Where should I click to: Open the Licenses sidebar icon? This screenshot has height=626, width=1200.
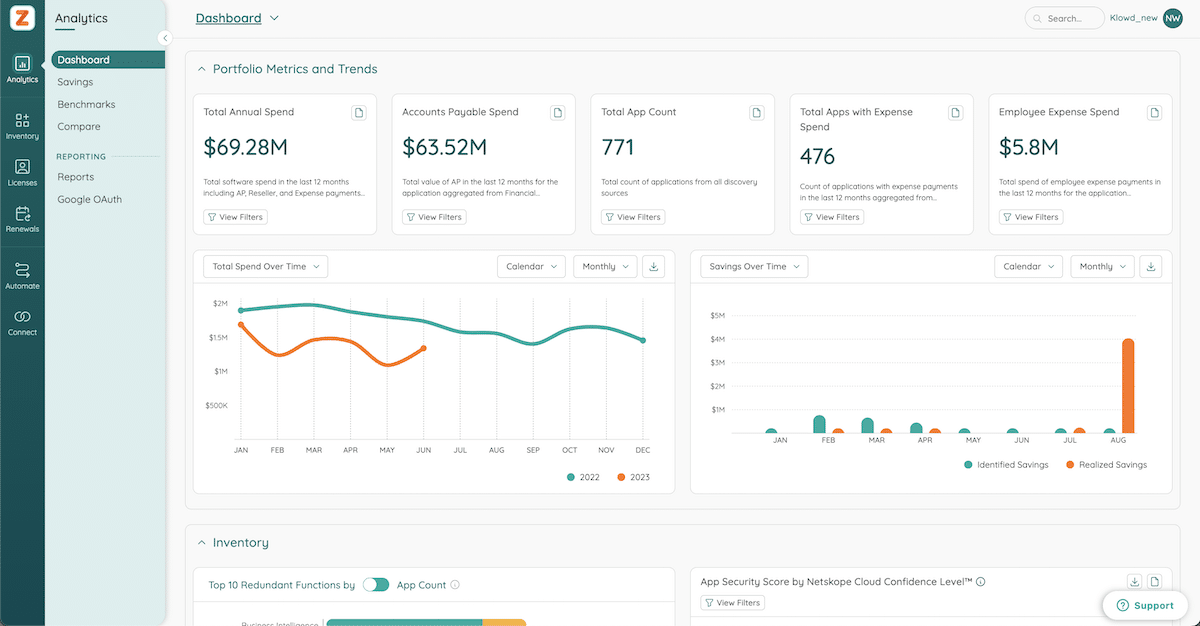point(22,170)
